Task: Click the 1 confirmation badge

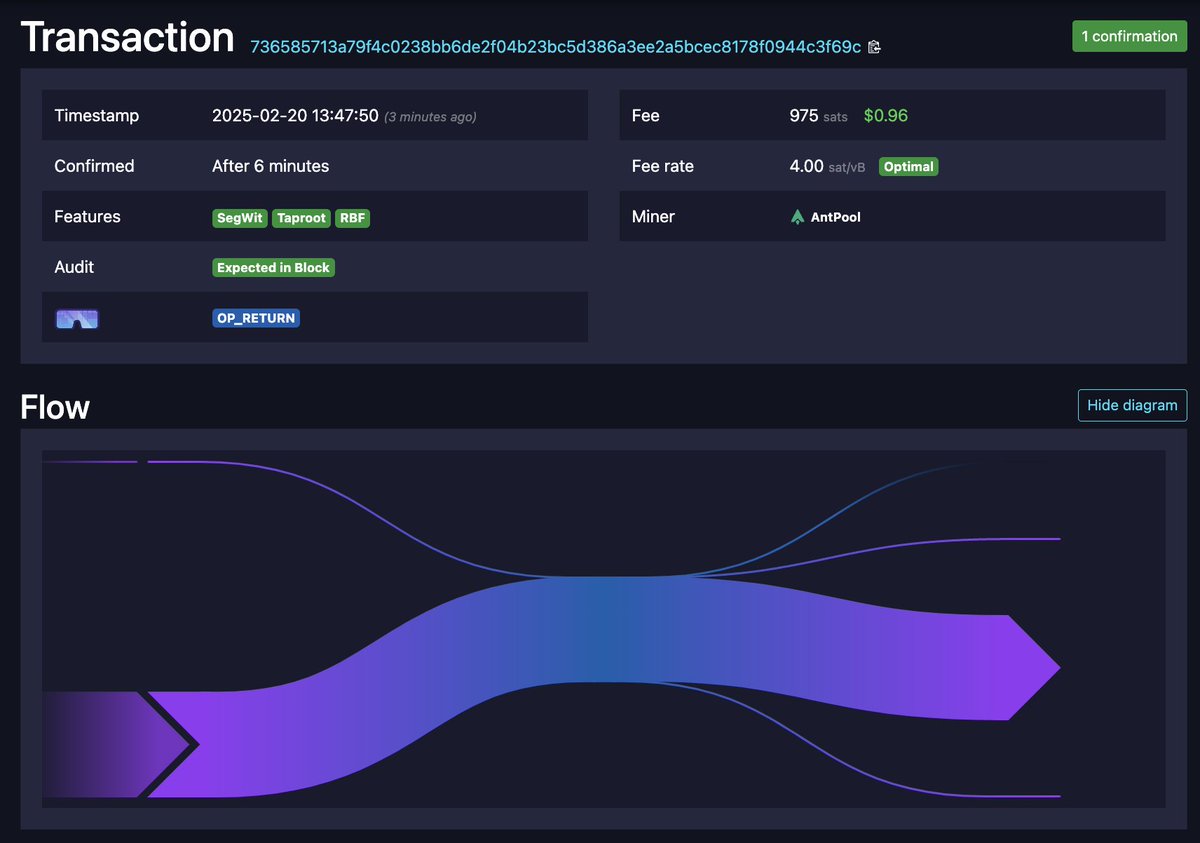Action: 1130,36
